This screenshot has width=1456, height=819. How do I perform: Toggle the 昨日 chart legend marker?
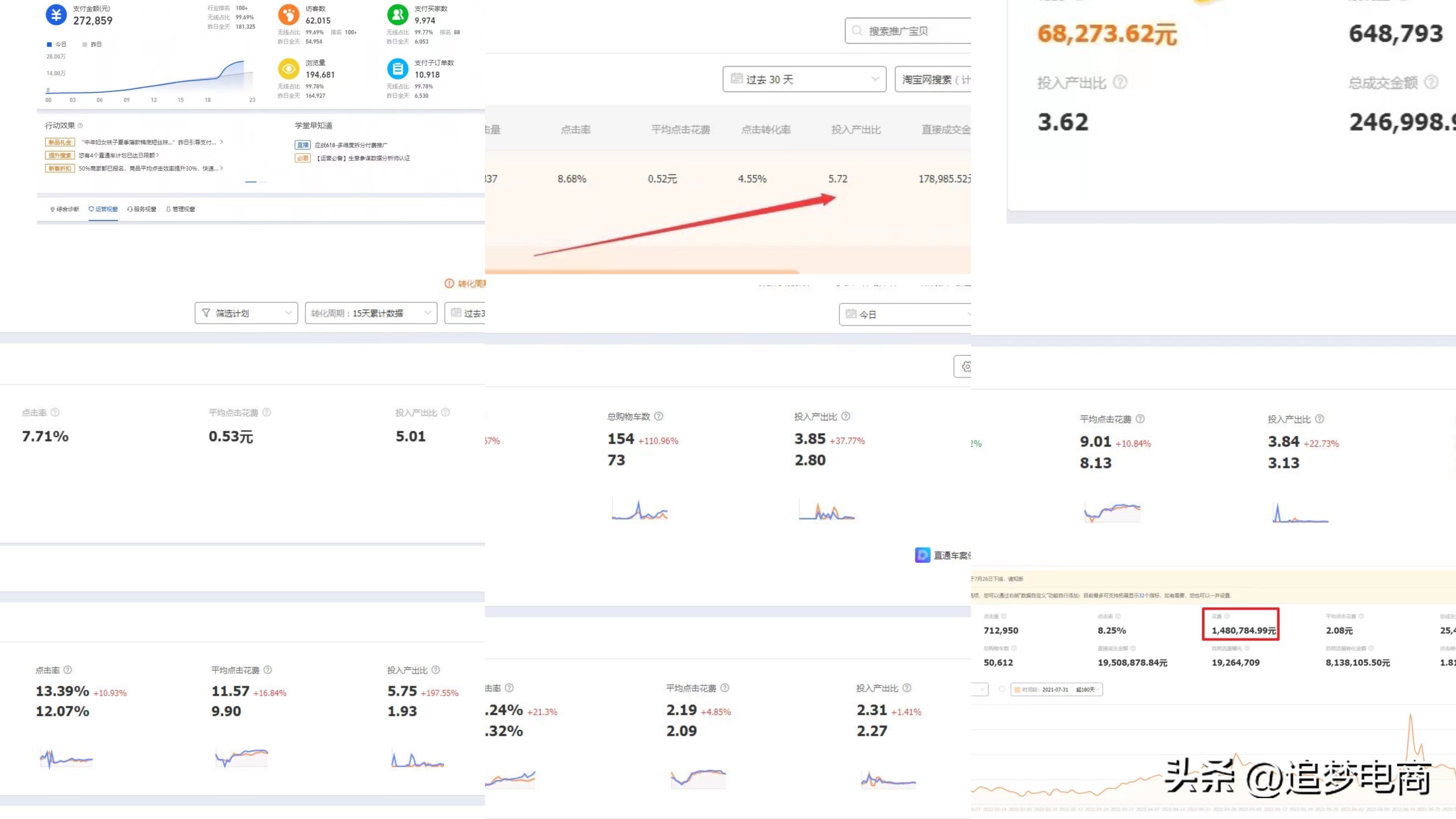click(x=85, y=44)
